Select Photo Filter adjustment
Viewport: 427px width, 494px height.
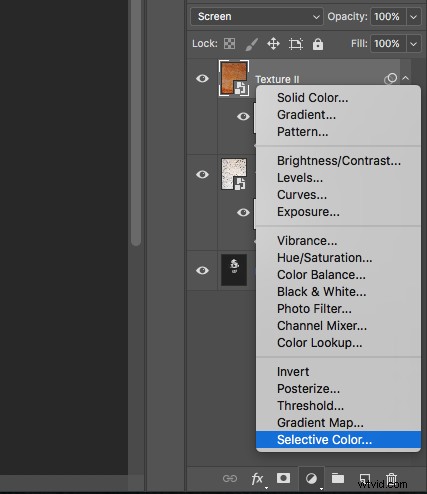click(338, 309)
